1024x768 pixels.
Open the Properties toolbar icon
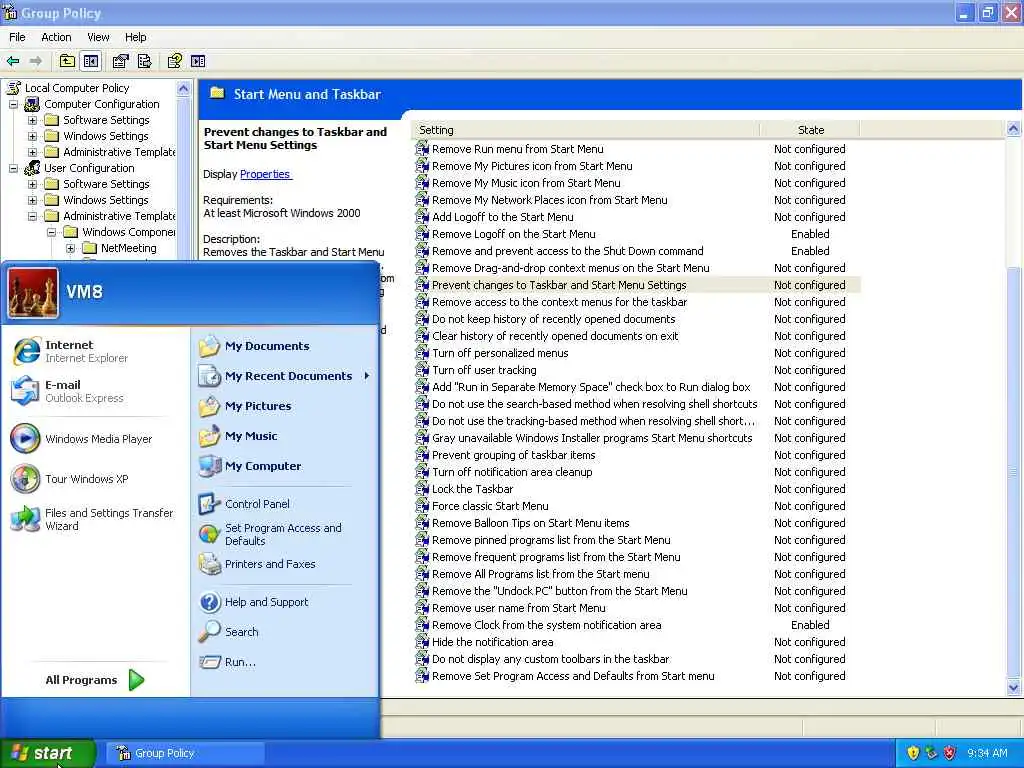pos(120,61)
